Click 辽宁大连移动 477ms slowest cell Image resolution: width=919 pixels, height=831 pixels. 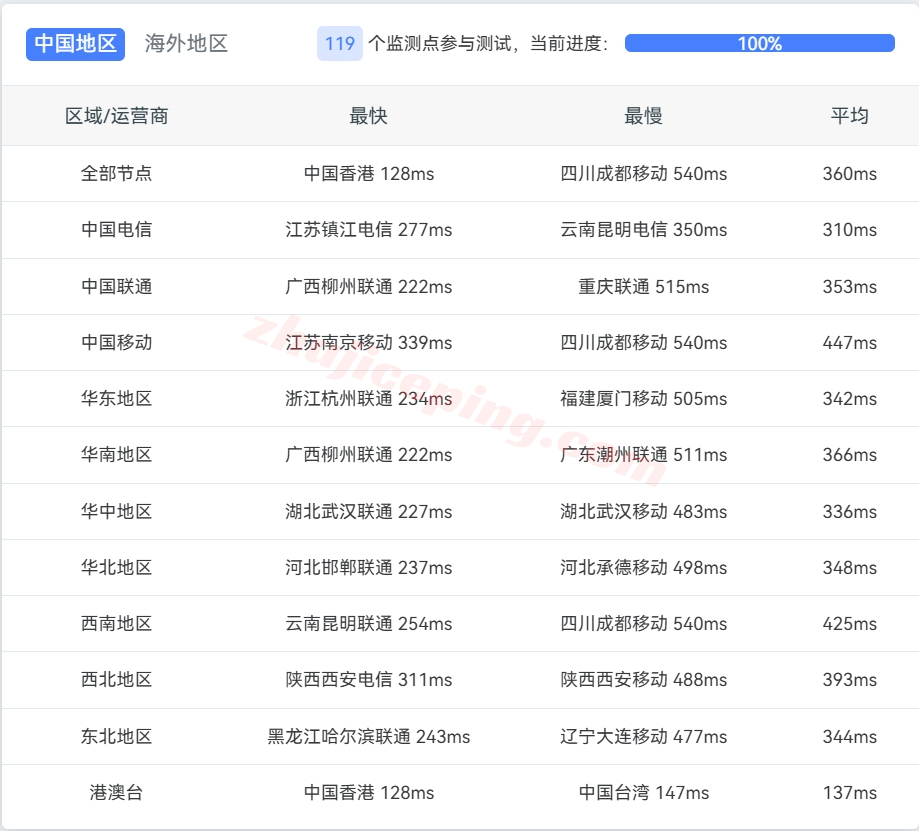[x=644, y=737]
